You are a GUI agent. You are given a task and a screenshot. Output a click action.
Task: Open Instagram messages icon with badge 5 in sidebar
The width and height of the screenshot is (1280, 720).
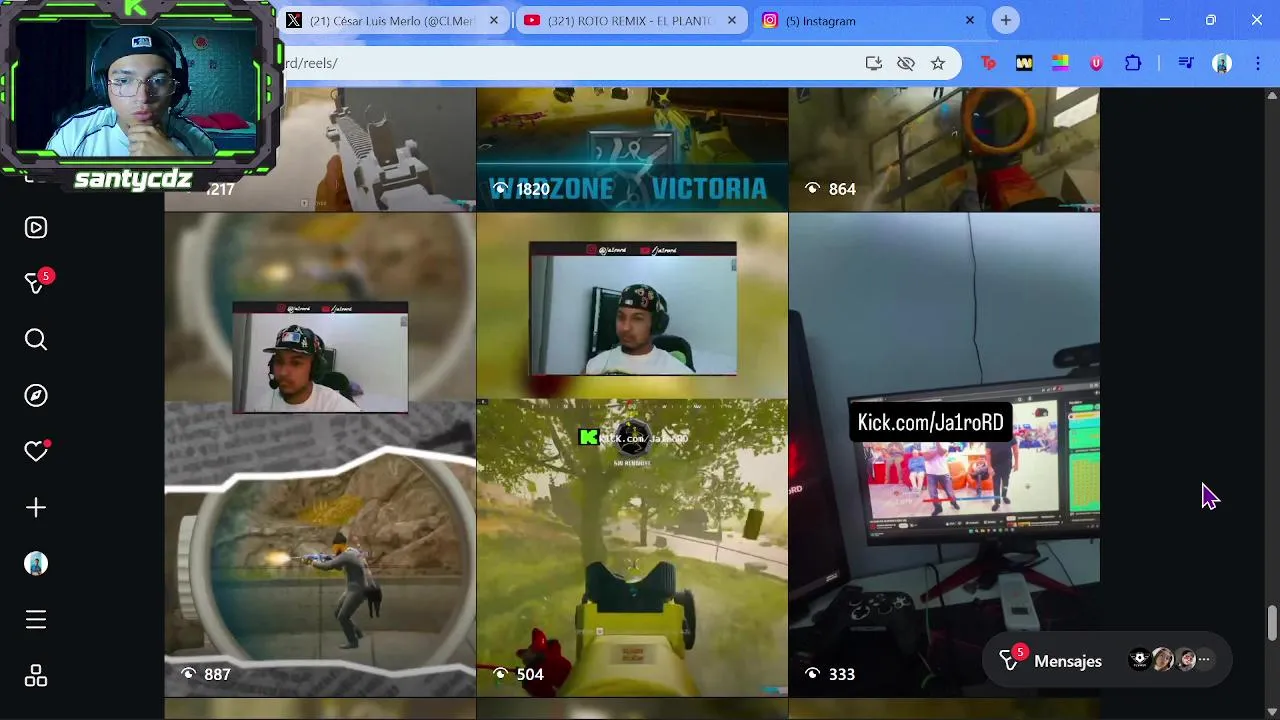point(36,283)
